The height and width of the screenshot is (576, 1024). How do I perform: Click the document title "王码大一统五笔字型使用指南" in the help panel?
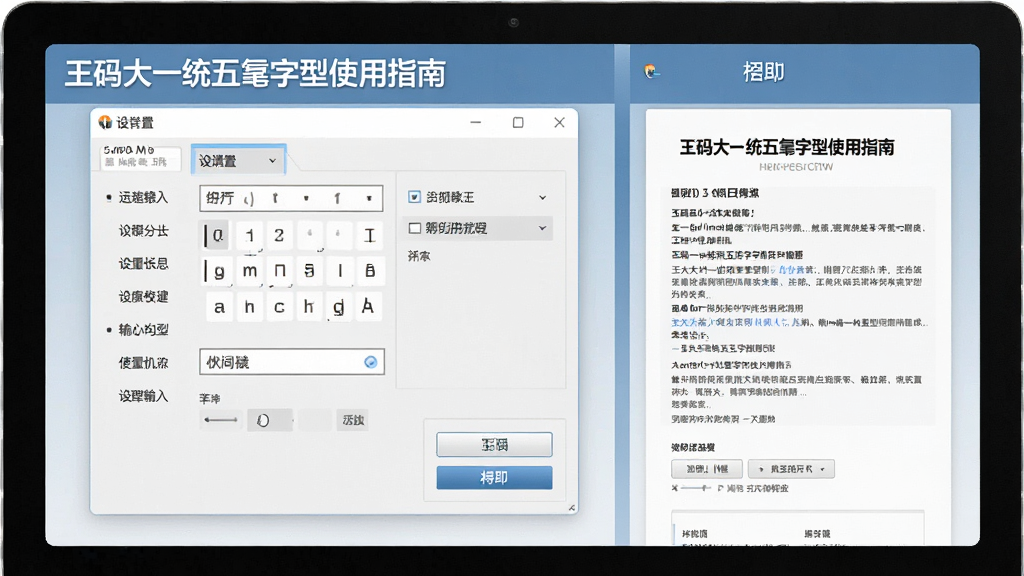point(787,147)
